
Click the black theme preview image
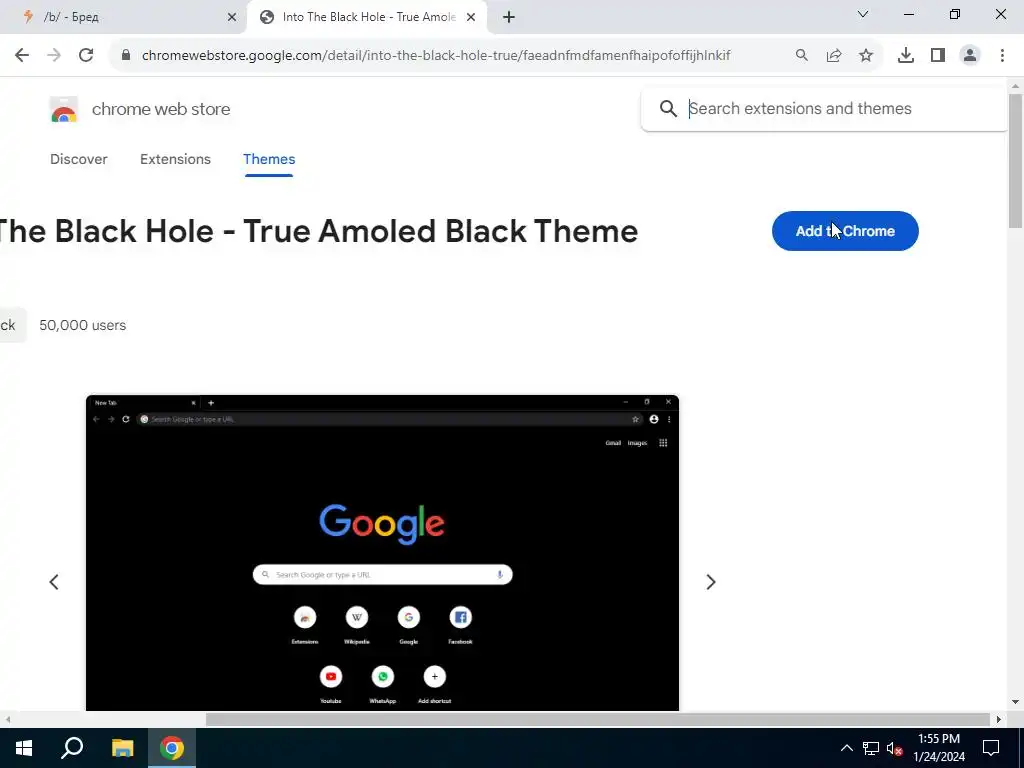[x=382, y=552]
